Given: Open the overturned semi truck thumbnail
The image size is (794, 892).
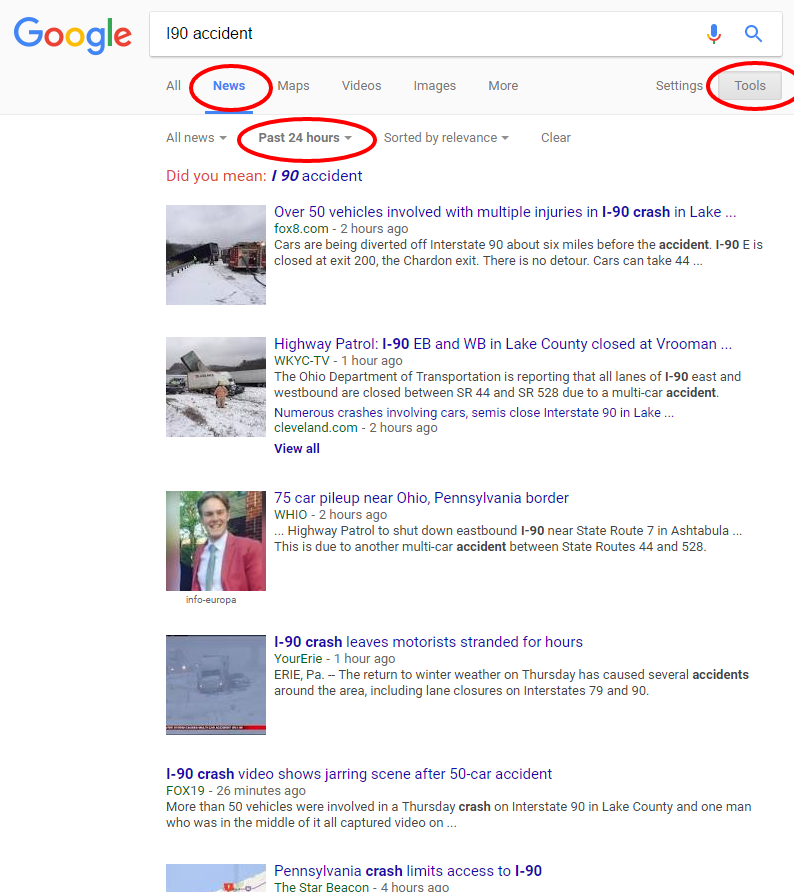Looking at the screenshot, I should [x=216, y=387].
